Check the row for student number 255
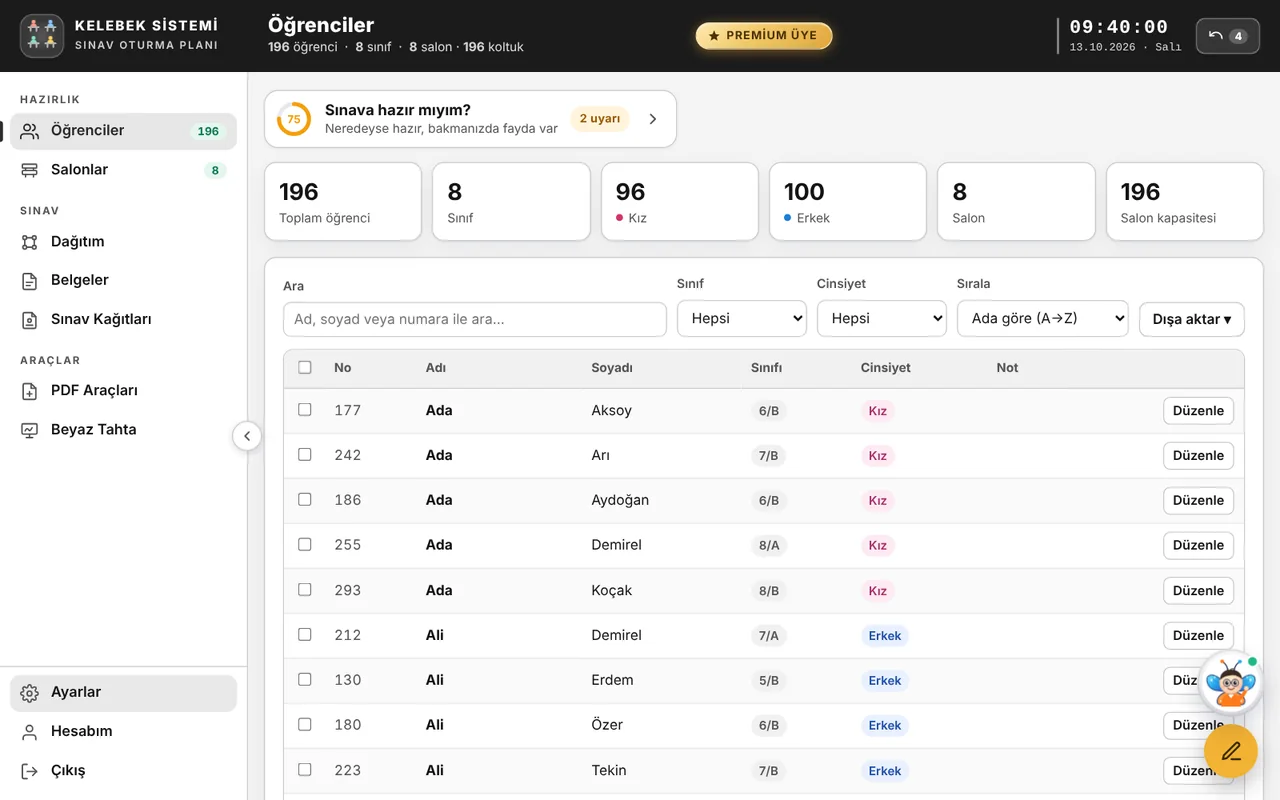 305,545
